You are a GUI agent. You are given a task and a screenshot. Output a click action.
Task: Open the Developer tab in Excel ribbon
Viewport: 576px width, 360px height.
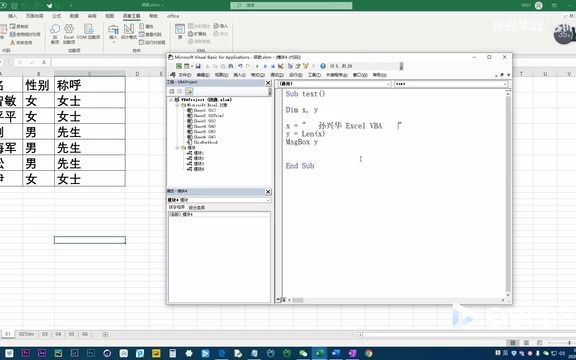(x=132, y=16)
